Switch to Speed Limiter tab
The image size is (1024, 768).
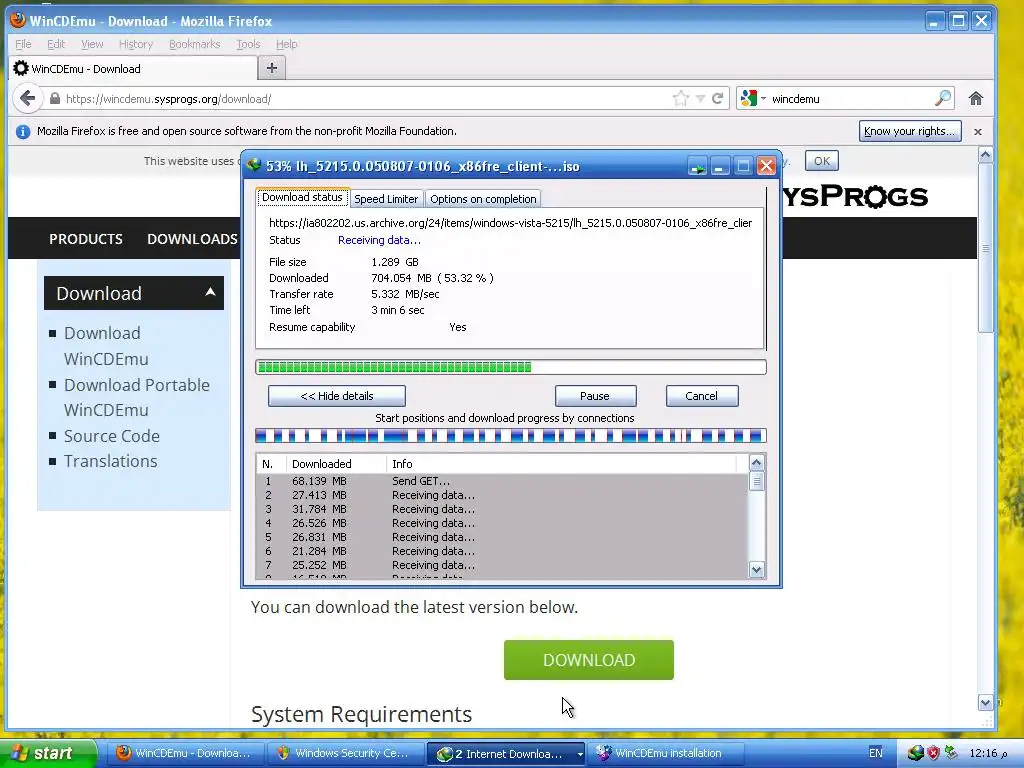tap(386, 199)
